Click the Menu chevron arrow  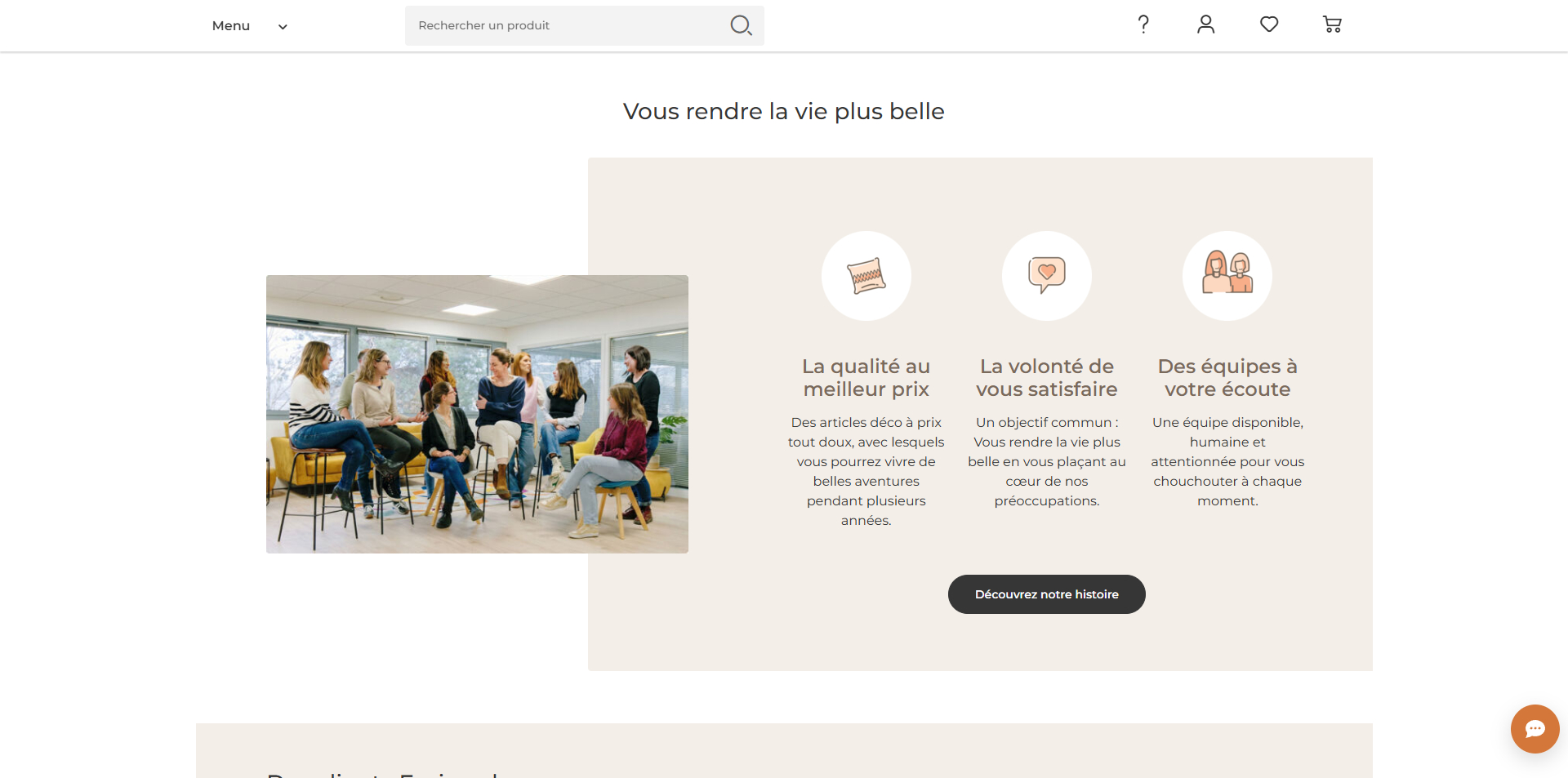(283, 27)
